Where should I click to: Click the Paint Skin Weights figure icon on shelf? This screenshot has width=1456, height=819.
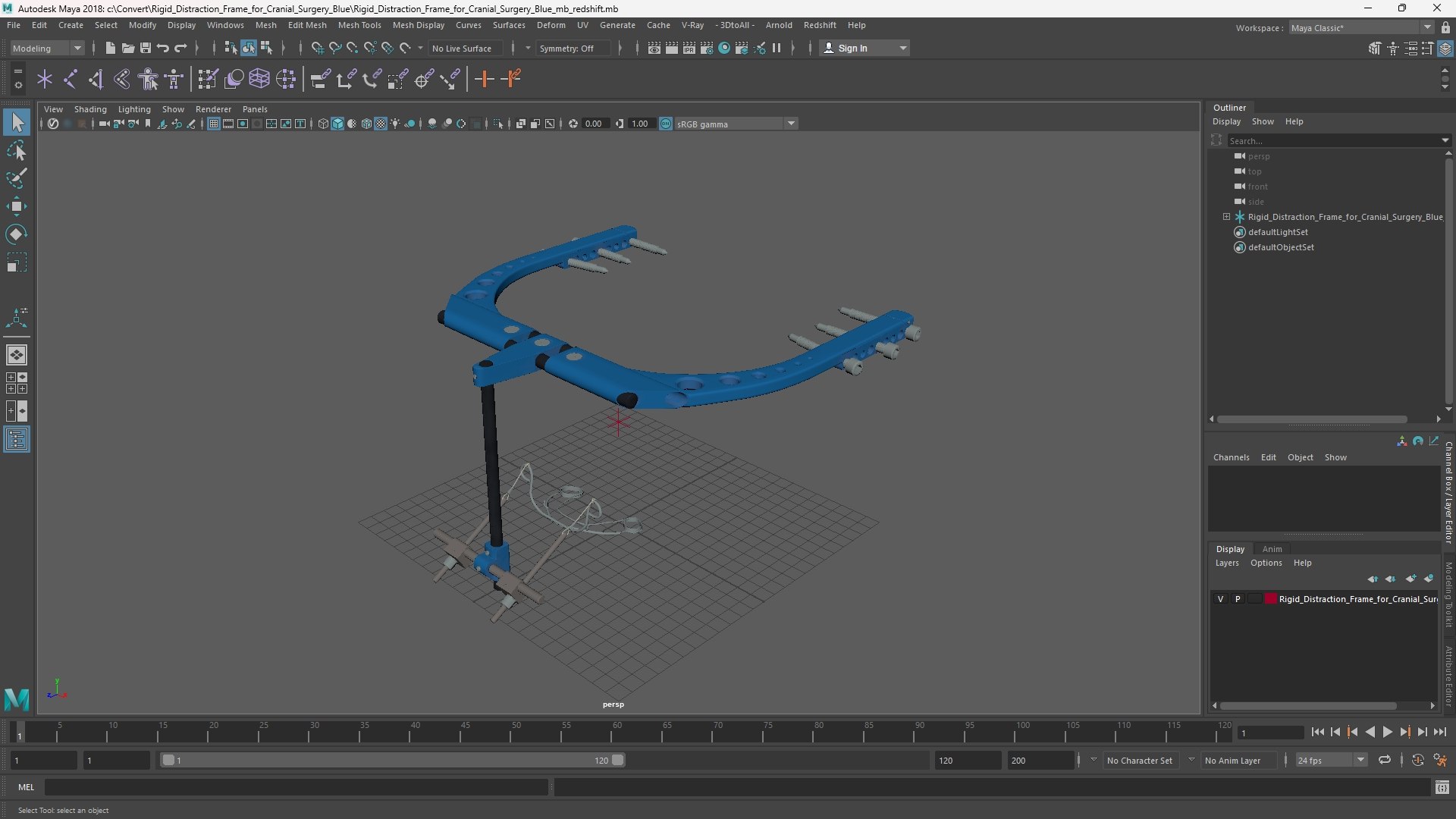click(149, 79)
